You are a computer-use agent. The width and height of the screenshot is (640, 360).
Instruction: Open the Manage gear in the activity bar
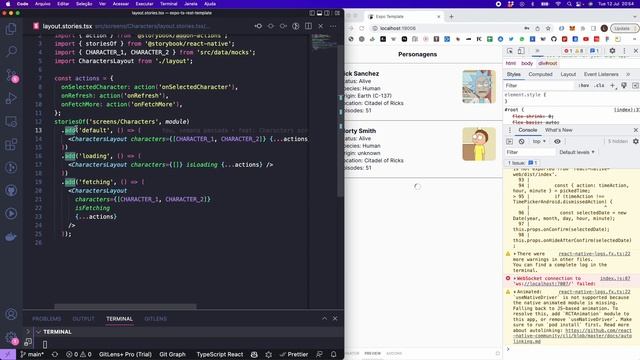pos(11,337)
